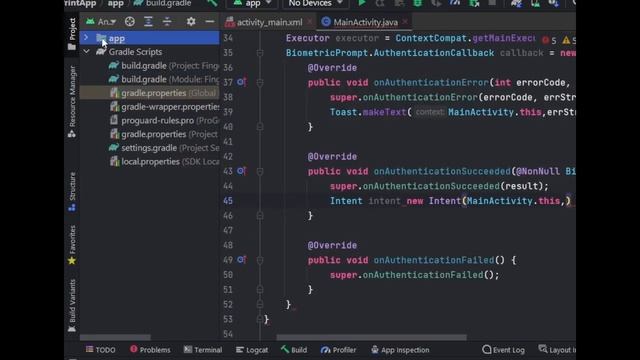Select local.properties file
Image resolution: width=640 pixels, height=360 pixels.
click(x=164, y=162)
